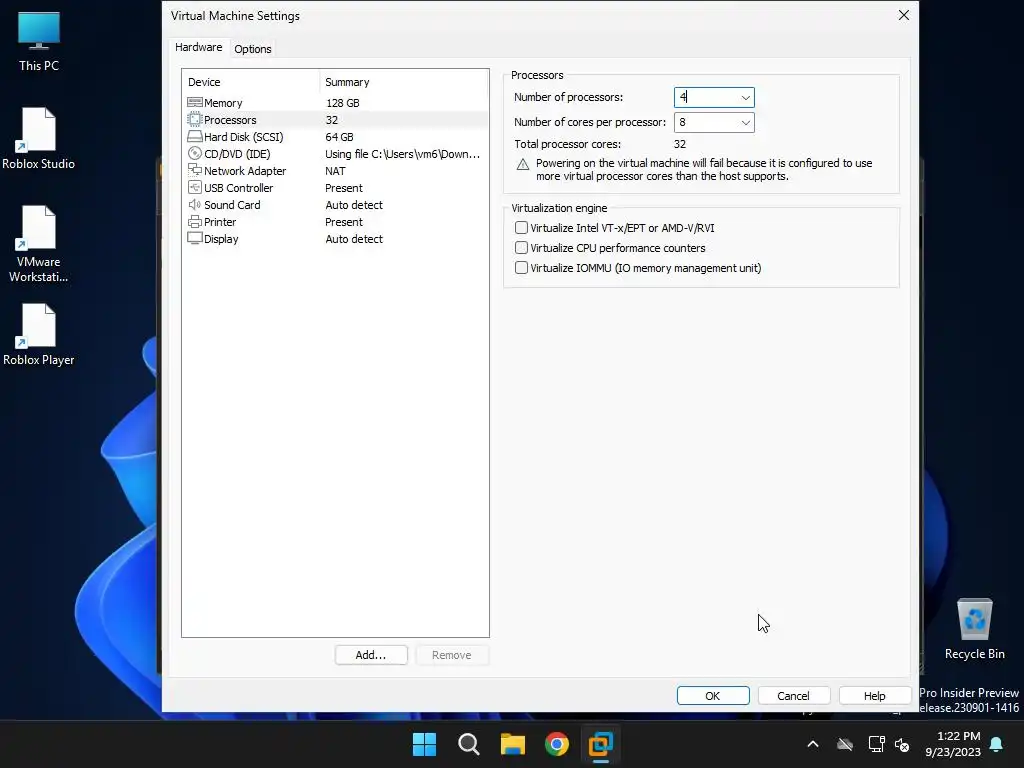This screenshot has height=768, width=1024.
Task: Enable Virtualize Intel VT-x/EPT or AMD-V/RVI
Action: (x=521, y=227)
